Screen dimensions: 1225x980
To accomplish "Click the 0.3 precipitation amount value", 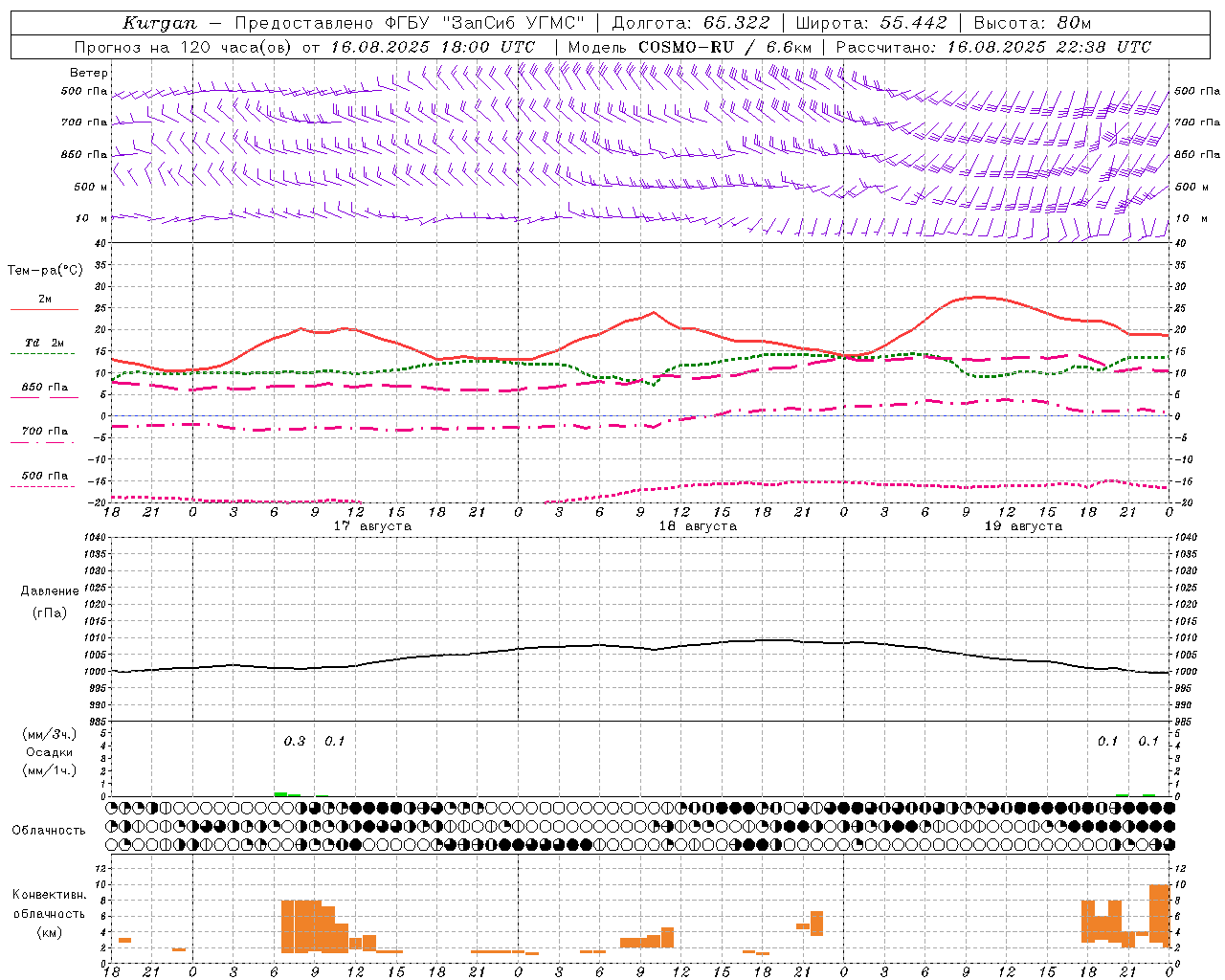I will click(x=295, y=741).
